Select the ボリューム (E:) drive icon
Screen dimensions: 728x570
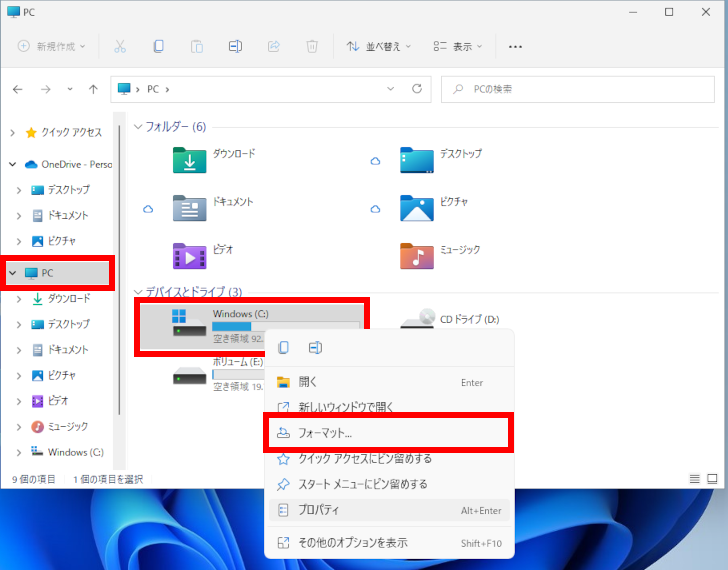189,376
